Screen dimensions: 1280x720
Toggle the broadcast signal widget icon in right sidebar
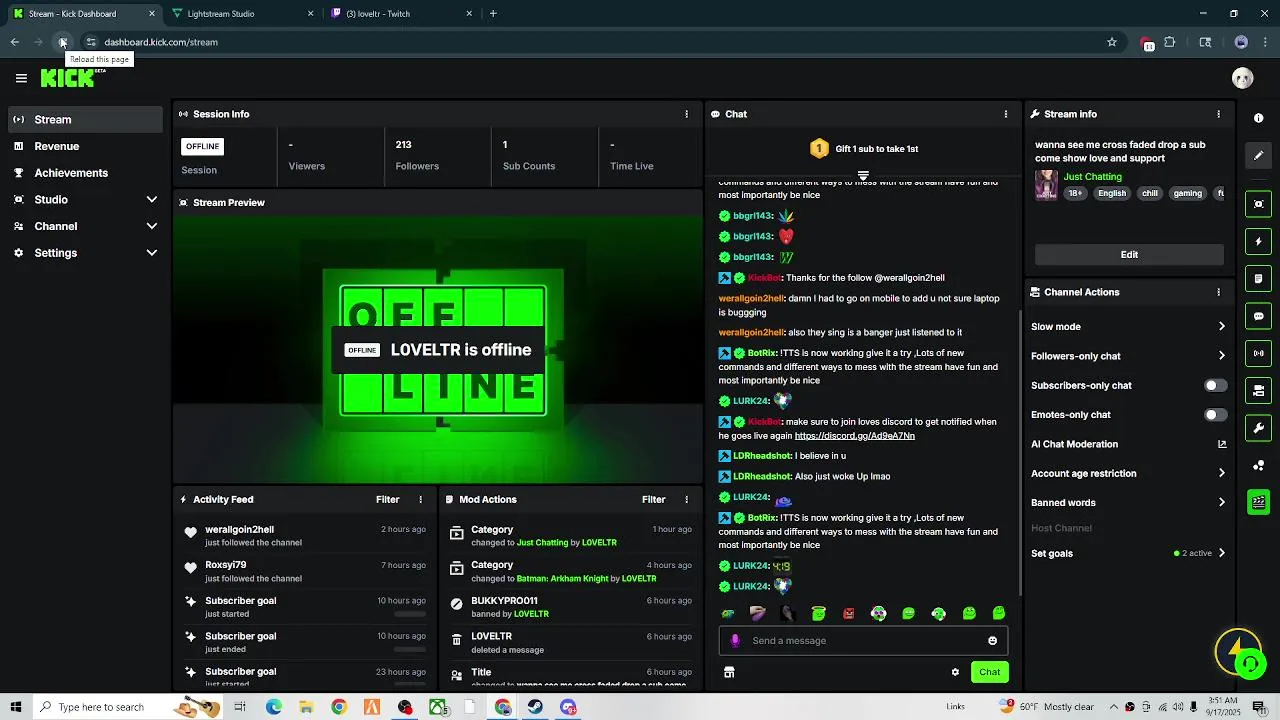(x=1258, y=353)
